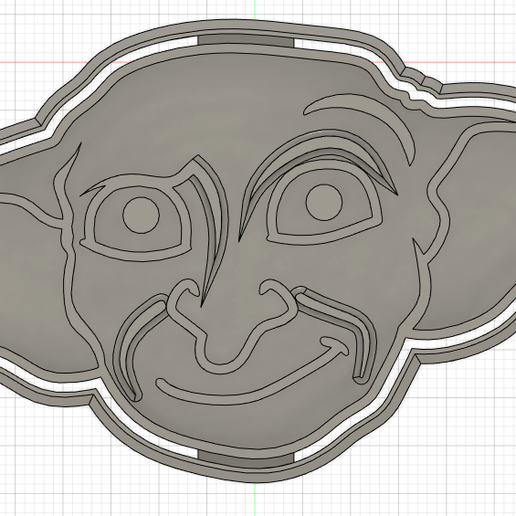The width and height of the screenshot is (516, 516).
Task: Click the top connector bridge joining cutter and stamp
Action: (x=246, y=40)
